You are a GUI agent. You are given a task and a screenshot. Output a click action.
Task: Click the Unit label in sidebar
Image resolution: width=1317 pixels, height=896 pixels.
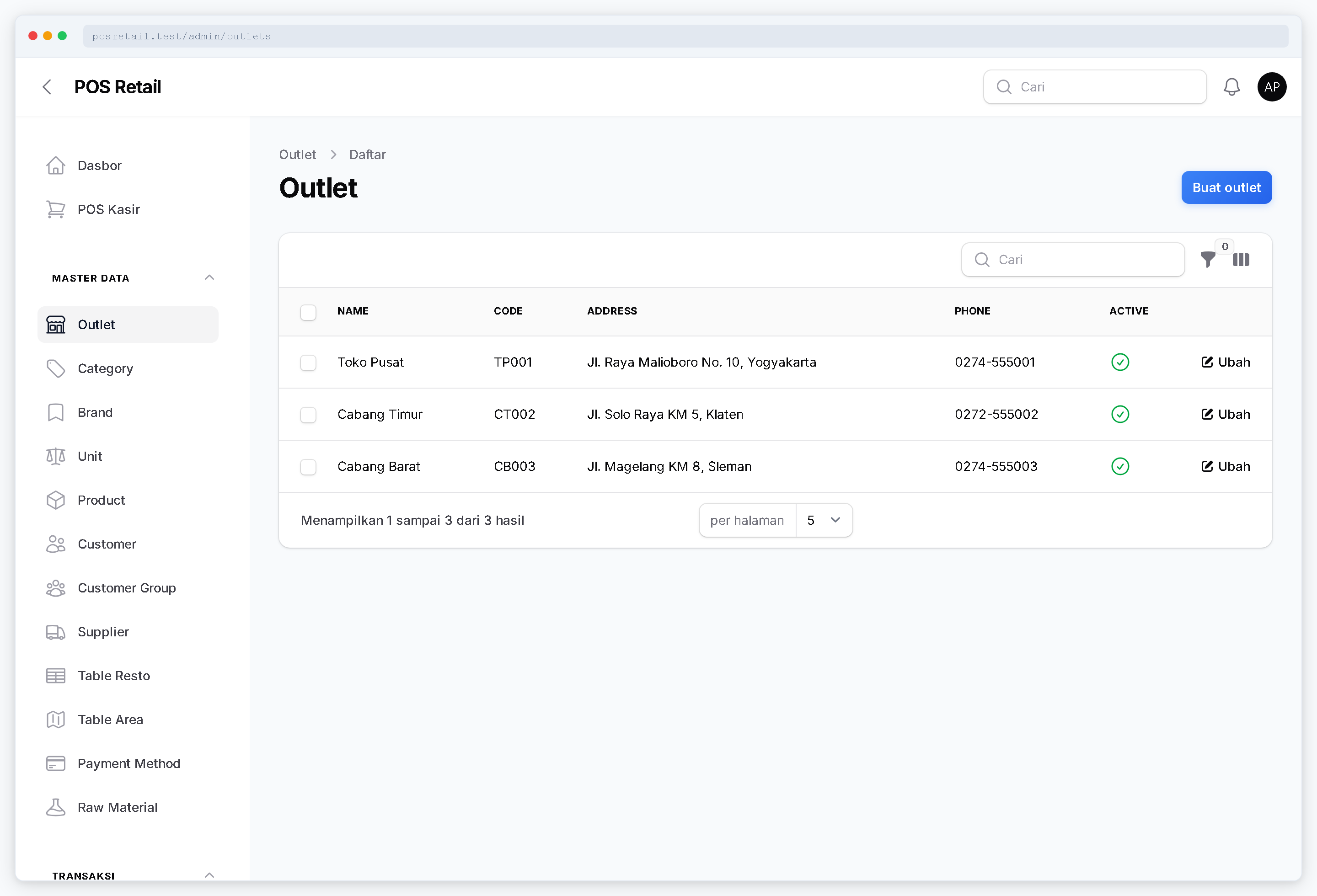pyautogui.click(x=90, y=457)
